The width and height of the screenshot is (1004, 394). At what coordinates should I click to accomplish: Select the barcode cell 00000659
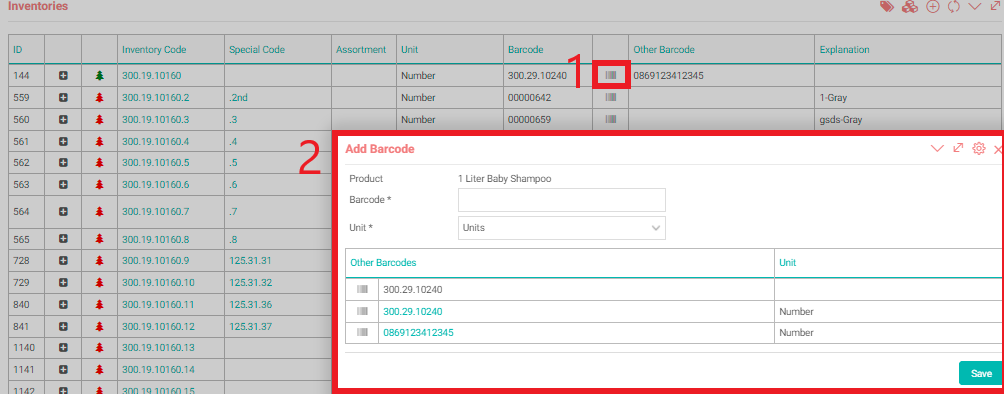(x=530, y=119)
